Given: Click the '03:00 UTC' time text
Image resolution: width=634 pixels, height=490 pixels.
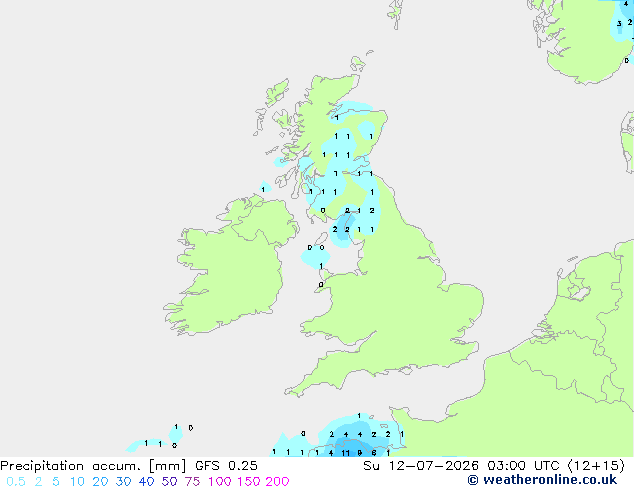Looking at the screenshot, I should coord(523,466).
